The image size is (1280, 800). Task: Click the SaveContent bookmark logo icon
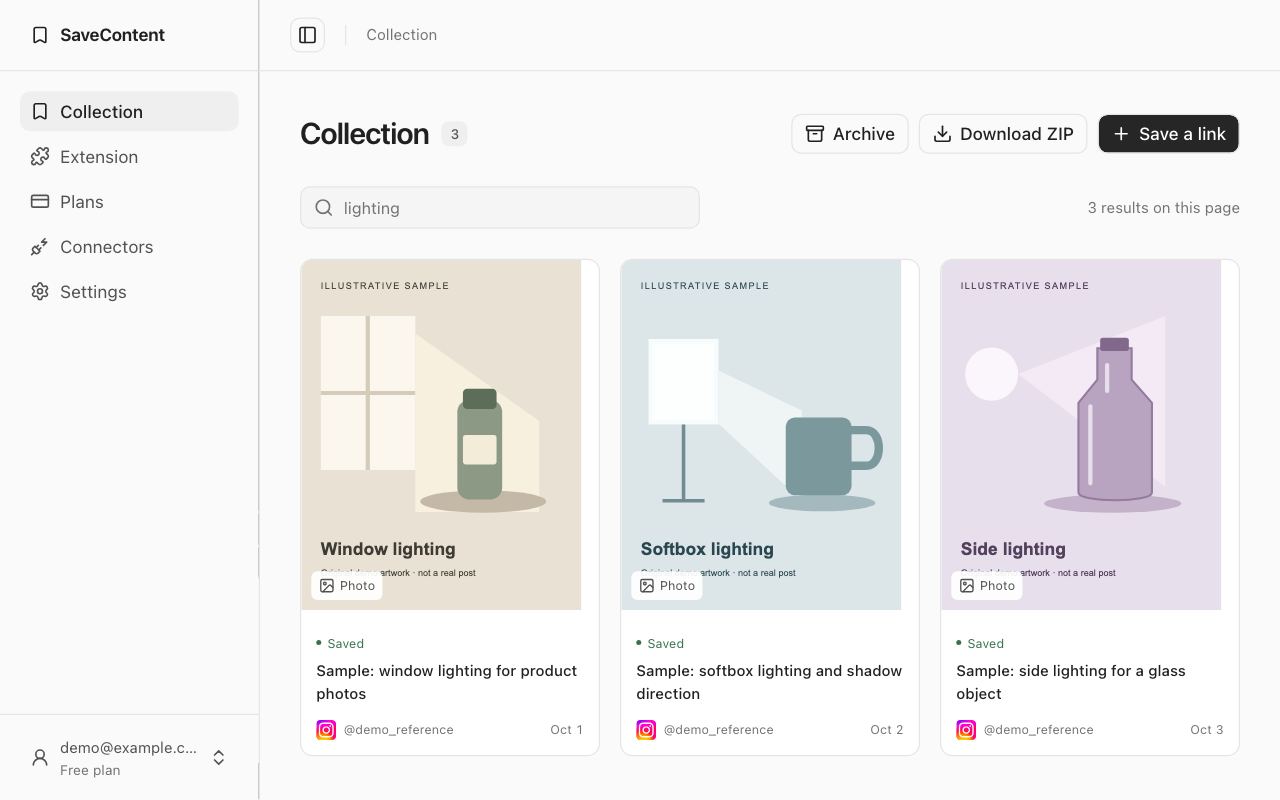(40, 35)
